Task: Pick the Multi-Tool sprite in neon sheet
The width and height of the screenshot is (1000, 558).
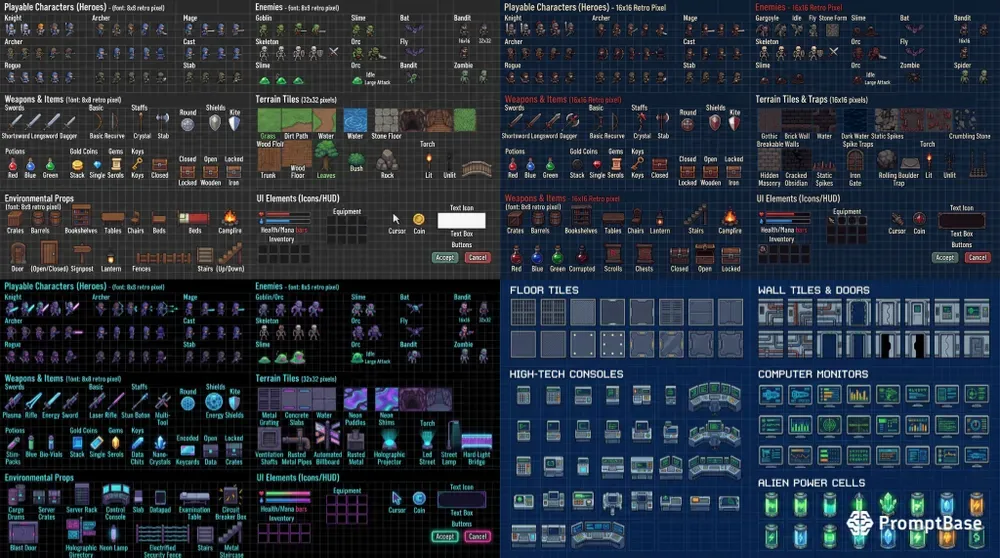Action: tap(163, 401)
